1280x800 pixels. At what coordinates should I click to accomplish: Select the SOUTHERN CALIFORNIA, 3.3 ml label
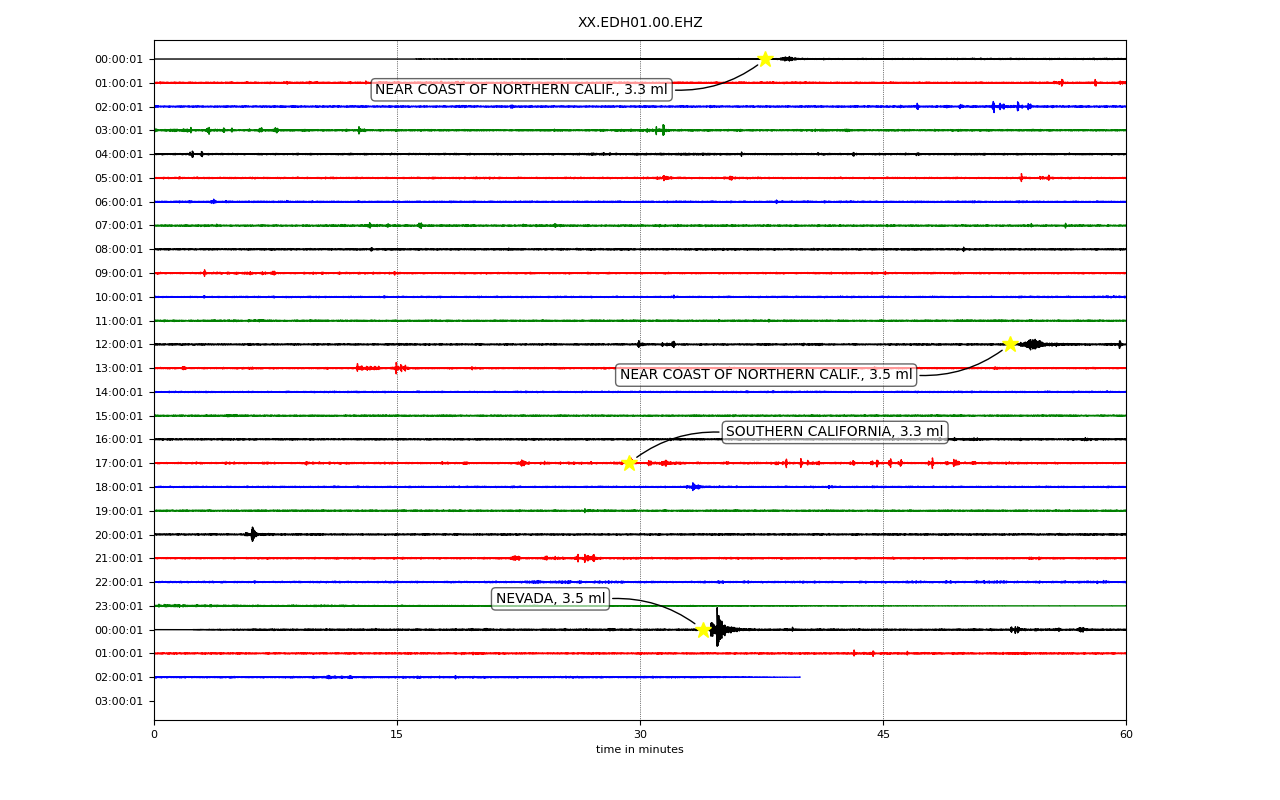tap(835, 432)
